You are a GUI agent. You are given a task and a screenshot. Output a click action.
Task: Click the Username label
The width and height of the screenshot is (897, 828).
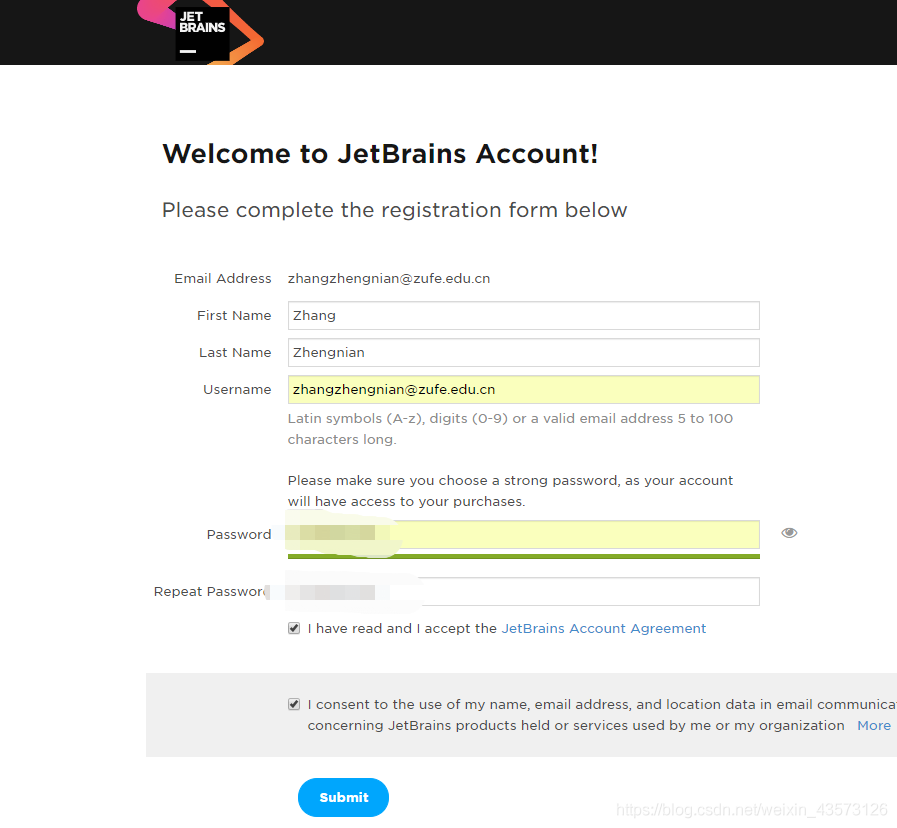pyautogui.click(x=237, y=390)
